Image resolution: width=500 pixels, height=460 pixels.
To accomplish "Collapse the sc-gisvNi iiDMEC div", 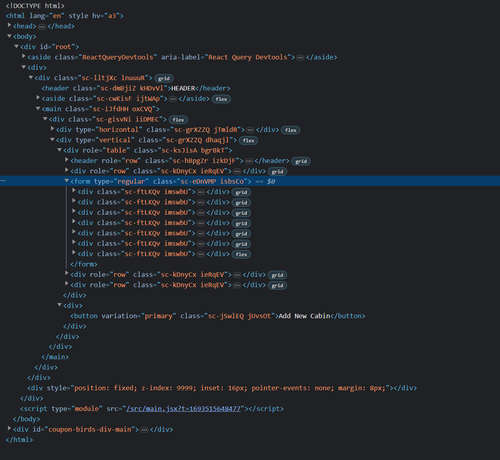I will pyautogui.click(x=45, y=118).
